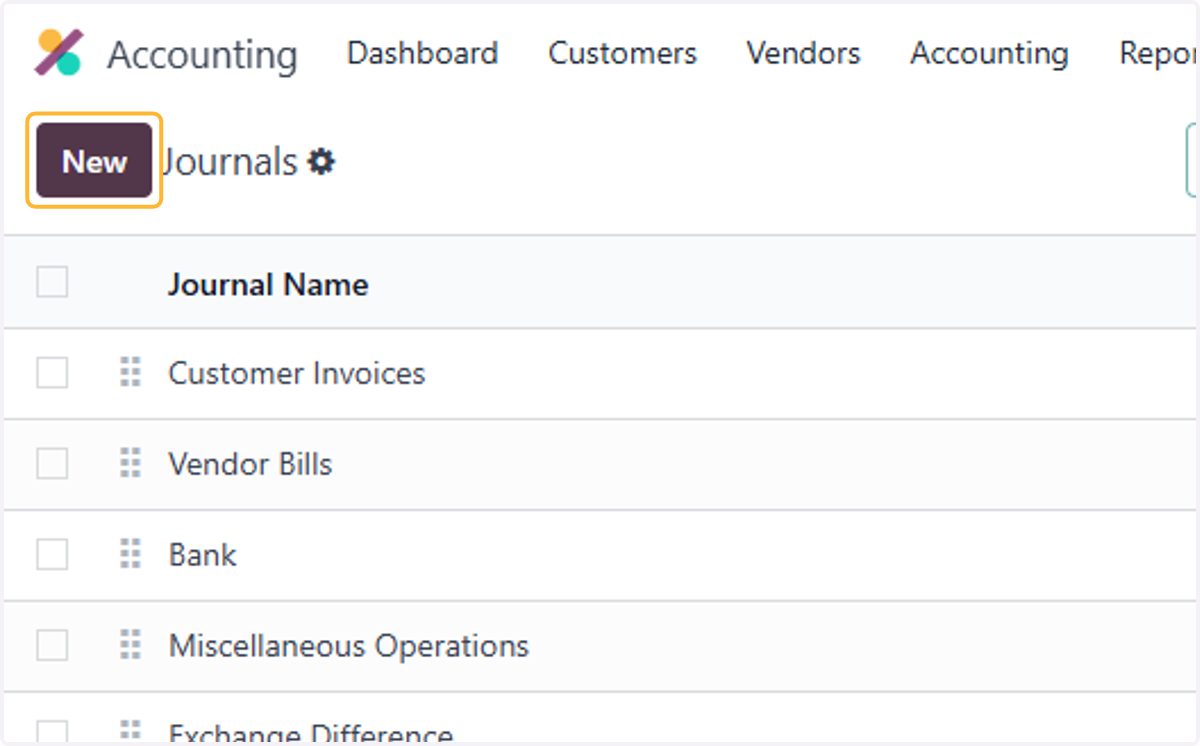Screen dimensions: 1200x746
Task: Expand the Accounting top menu
Action: tap(989, 53)
